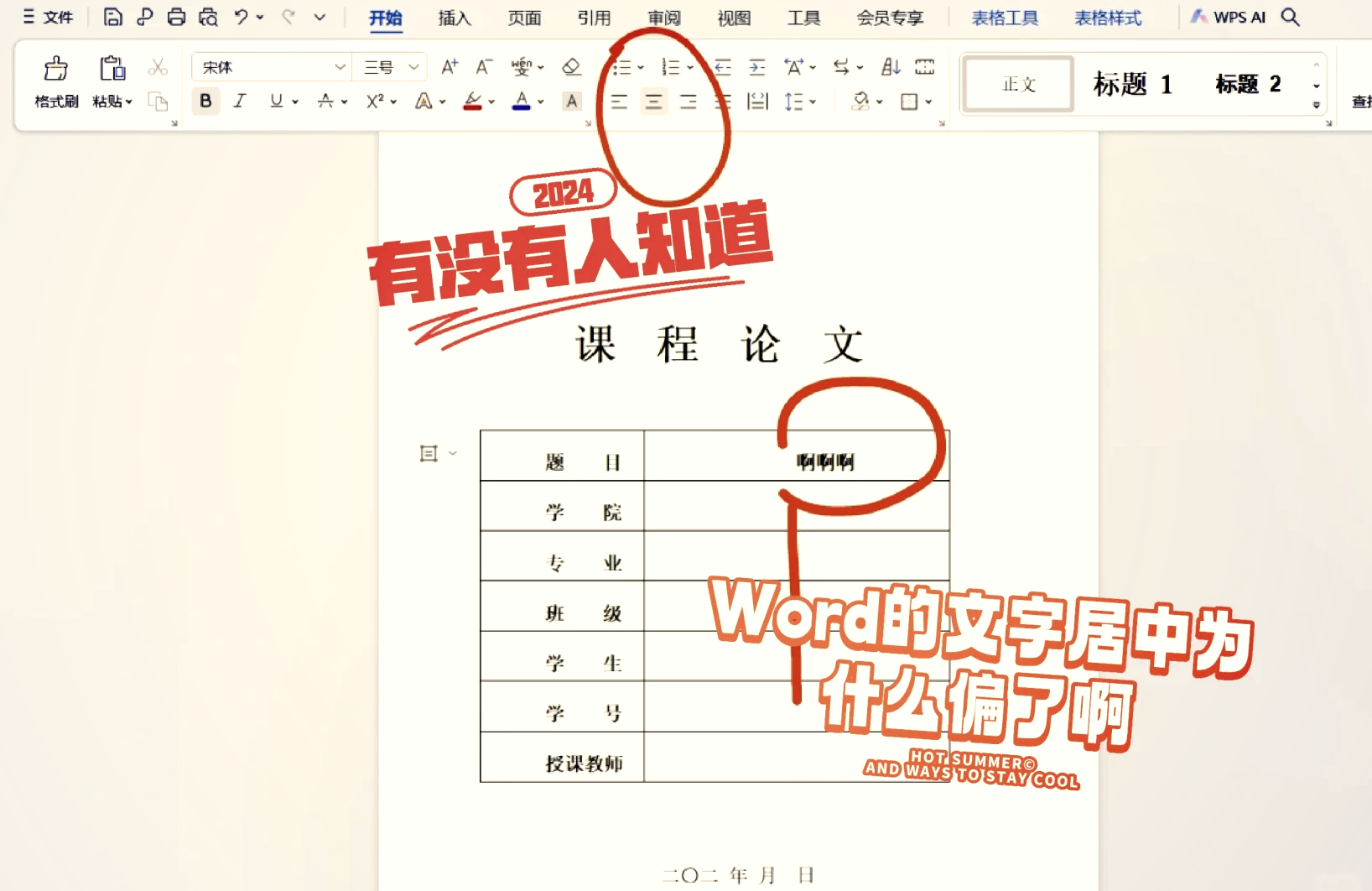Image resolution: width=1372 pixels, height=891 pixels.
Task: Click the distributed alignment icon
Action: point(758,102)
